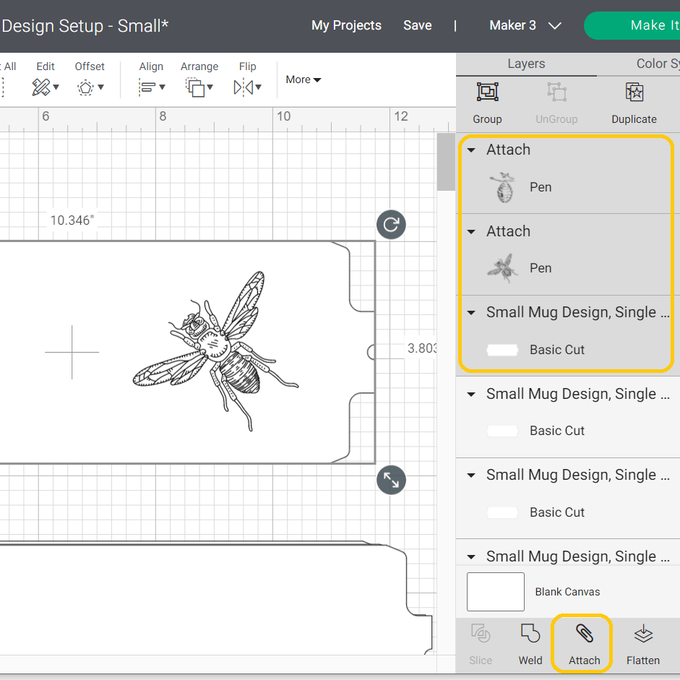Image resolution: width=680 pixels, height=680 pixels.
Task: Collapse the second Attach layer group
Action: point(472,231)
